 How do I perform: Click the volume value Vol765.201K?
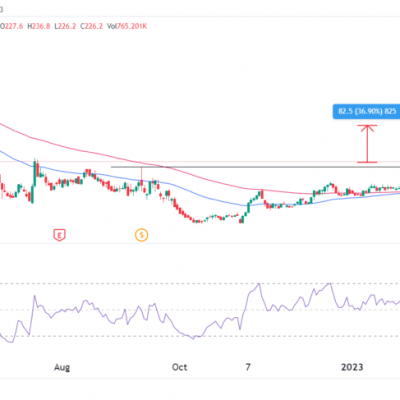pos(127,26)
